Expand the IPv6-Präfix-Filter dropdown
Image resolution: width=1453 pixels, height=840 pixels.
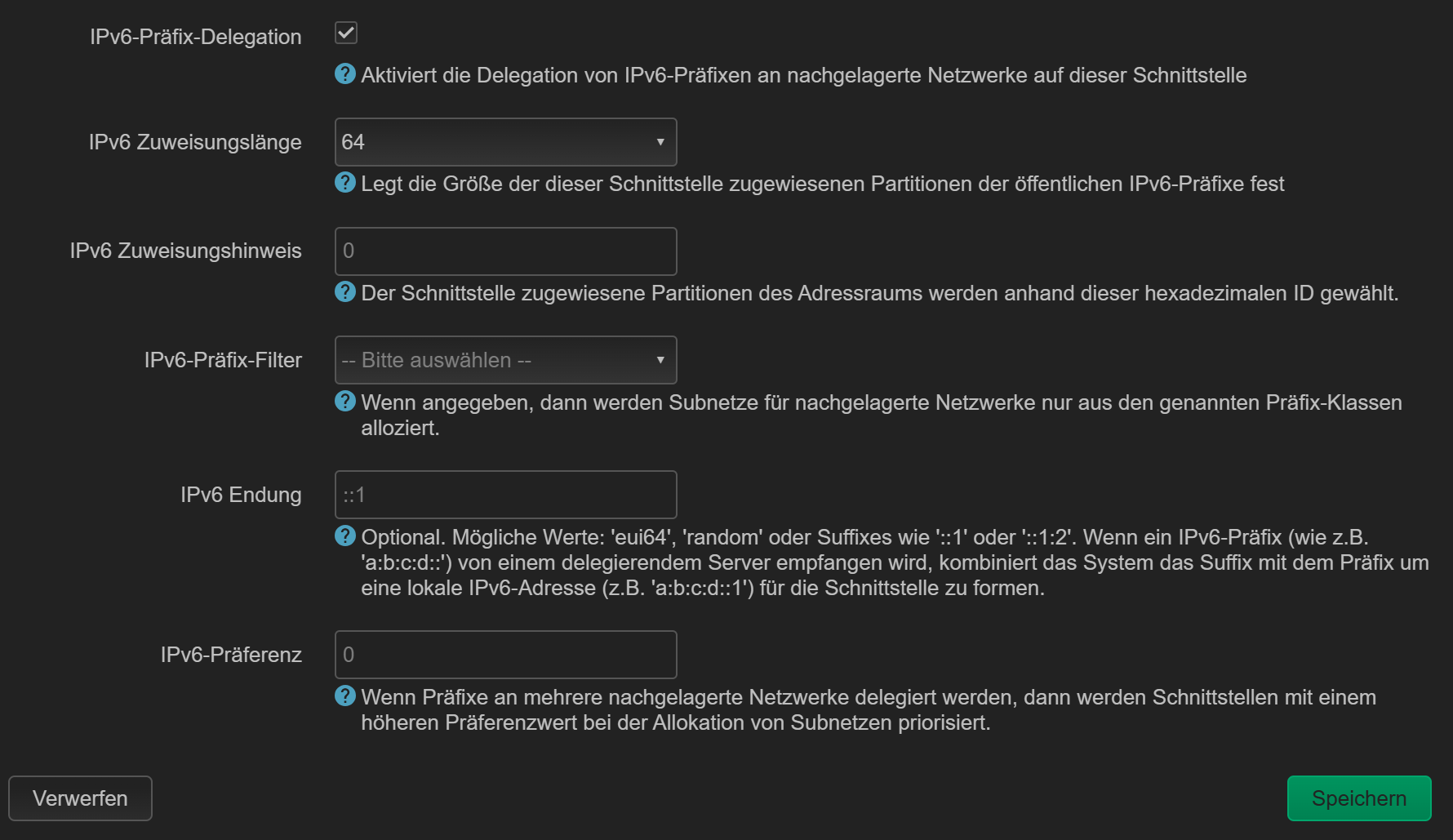click(504, 360)
